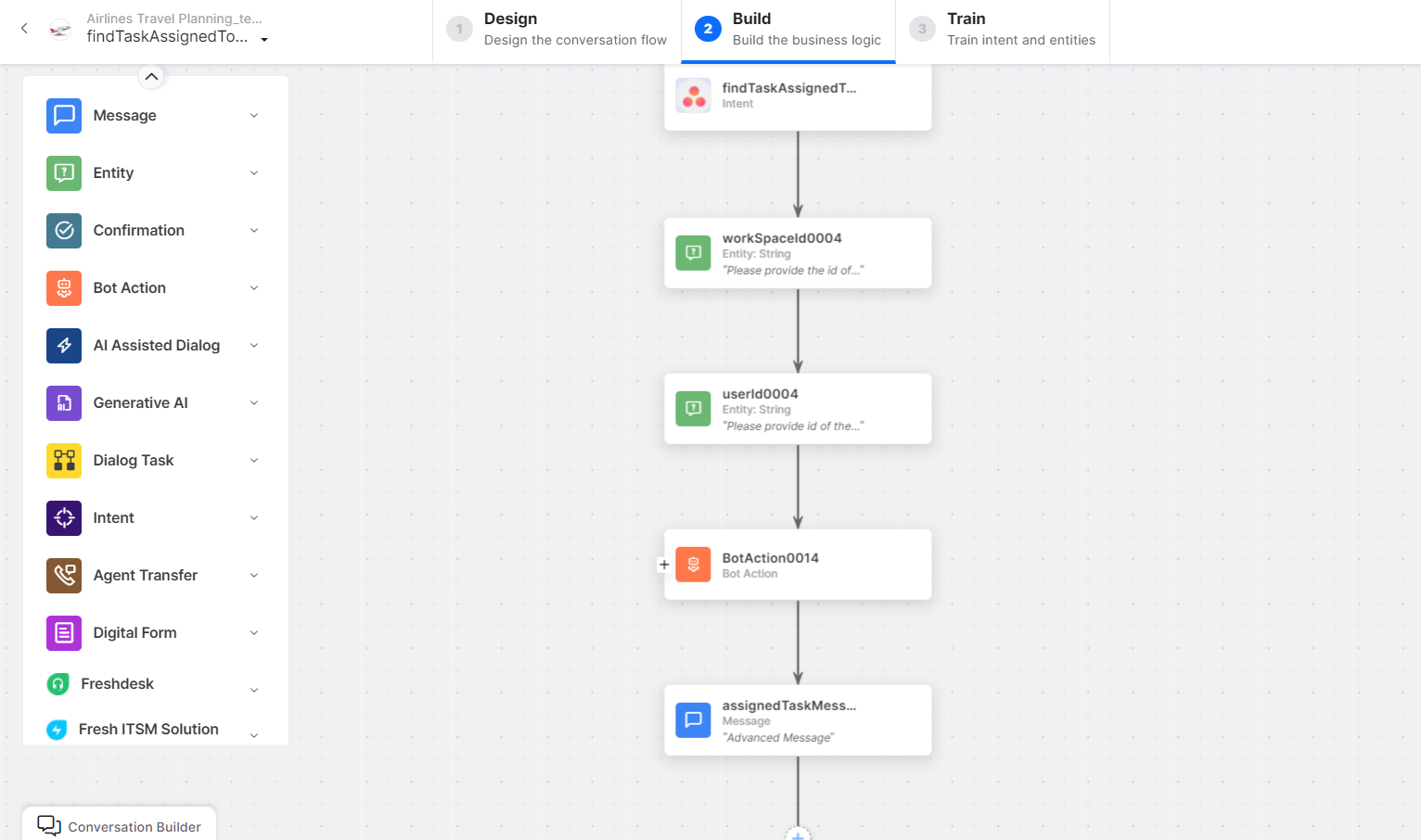Select the purple Generative AI icon
Screen dimensions: 1421x840
tap(64, 403)
